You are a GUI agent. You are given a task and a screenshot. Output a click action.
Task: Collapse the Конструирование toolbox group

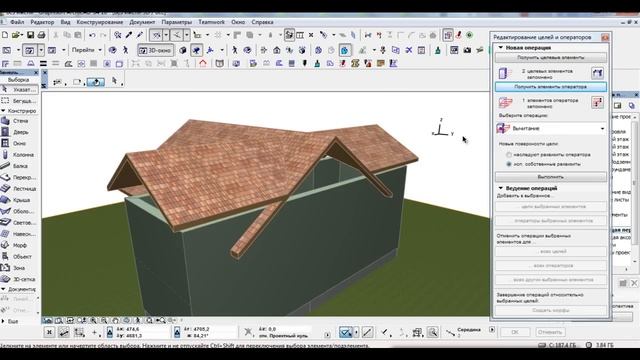[3, 111]
